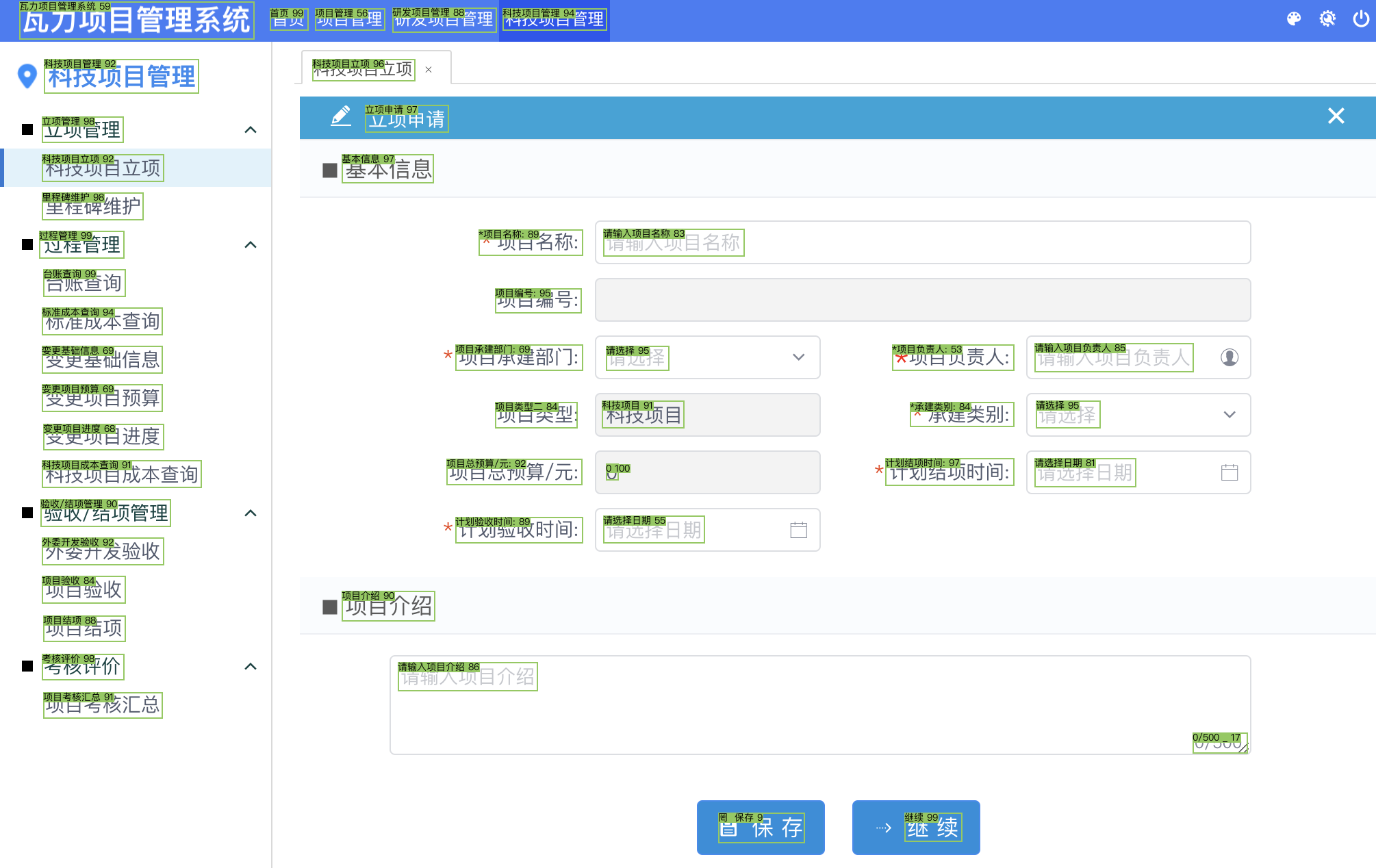Click the settings gear icon in header
This screenshot has height=868, width=1376.
pos(1327,19)
